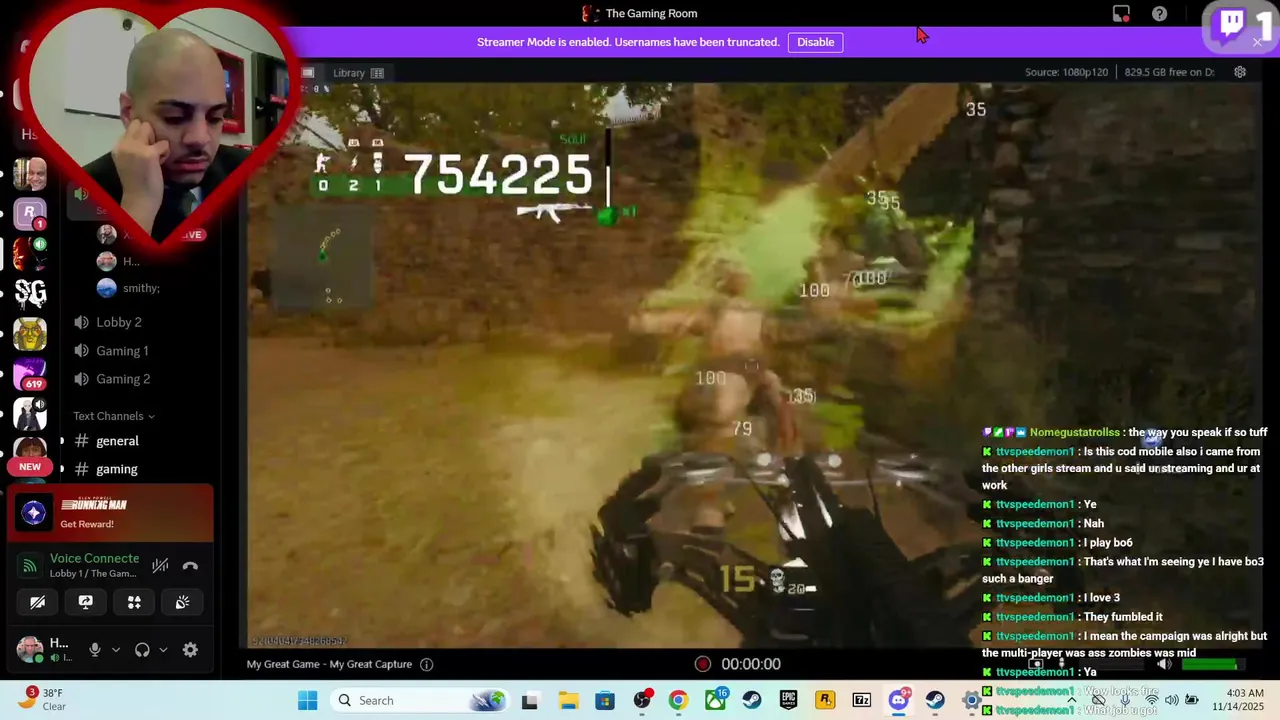
Task: Disconnect from voice with hang-up icon
Action: 190,566
